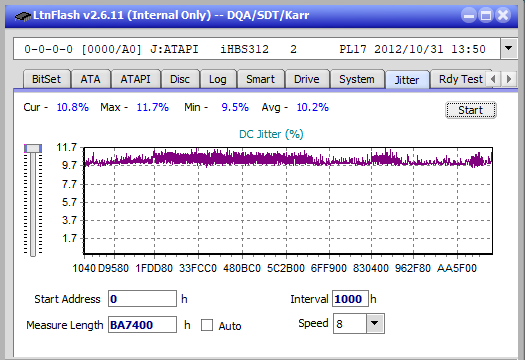The image size is (525, 360).
Task: Expand the Speed dropdown
Action: [x=375, y=324]
